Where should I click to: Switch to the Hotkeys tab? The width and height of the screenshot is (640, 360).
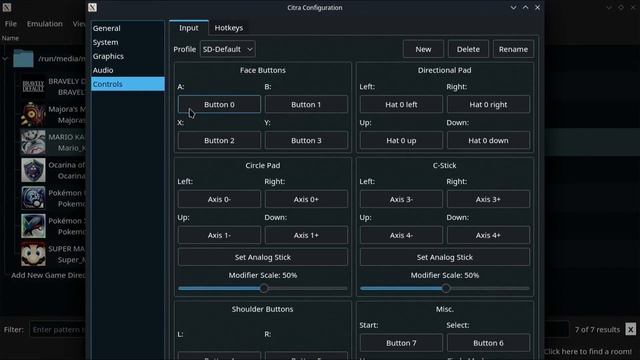point(229,28)
